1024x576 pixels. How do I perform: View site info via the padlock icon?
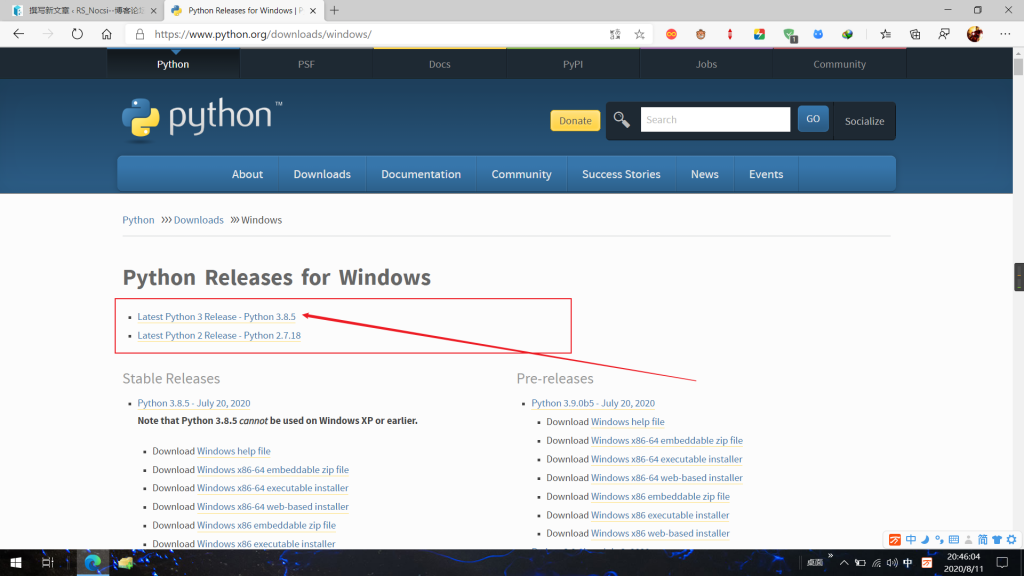tap(140, 34)
